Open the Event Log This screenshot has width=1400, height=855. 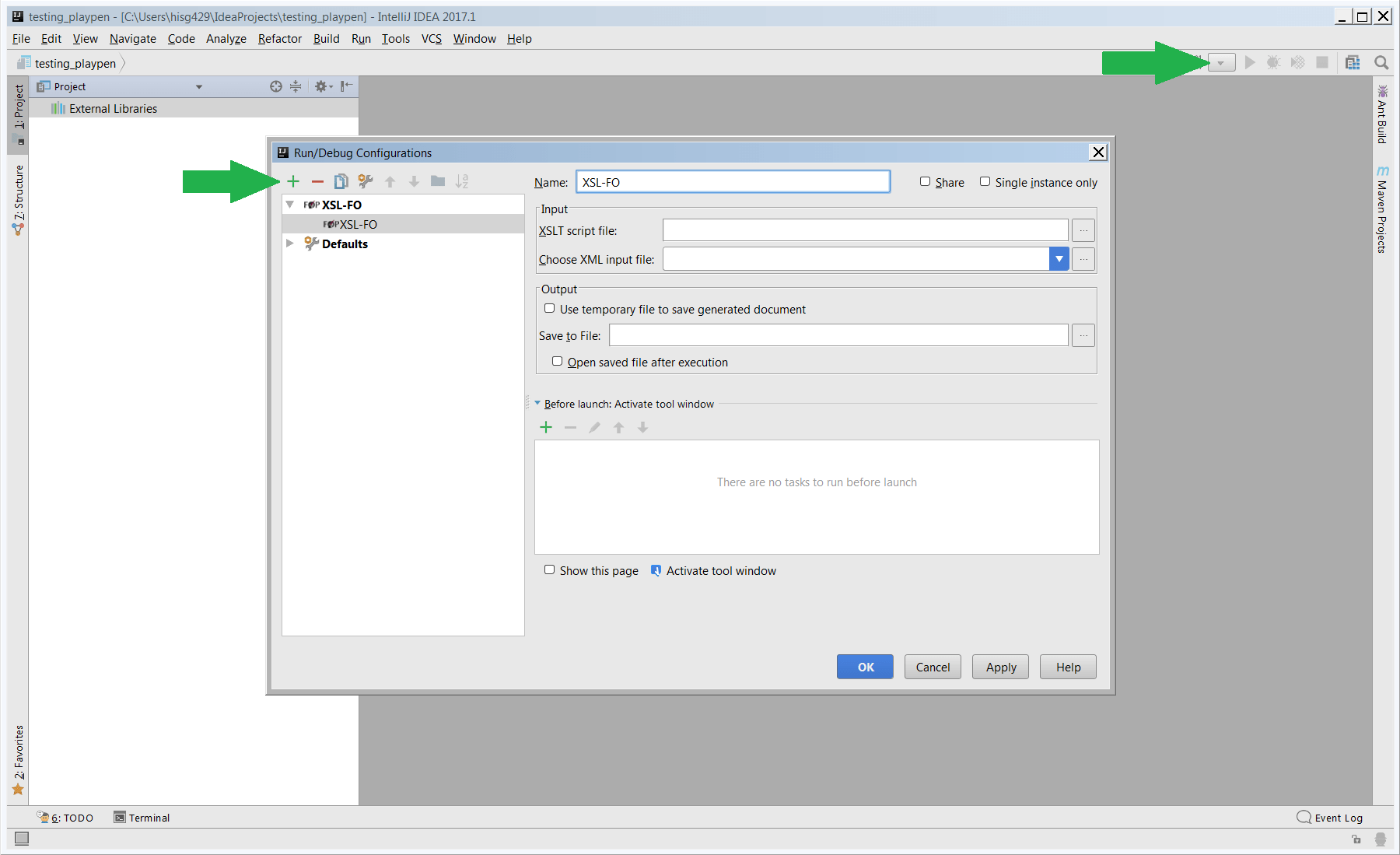[x=1330, y=818]
